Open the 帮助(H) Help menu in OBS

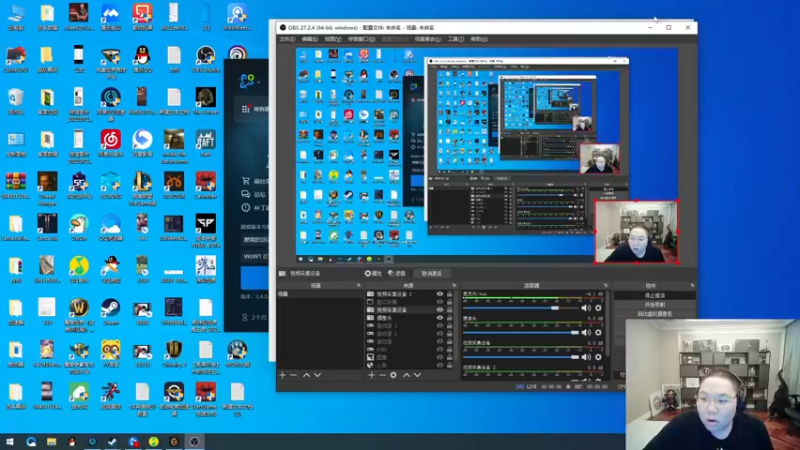click(479, 39)
